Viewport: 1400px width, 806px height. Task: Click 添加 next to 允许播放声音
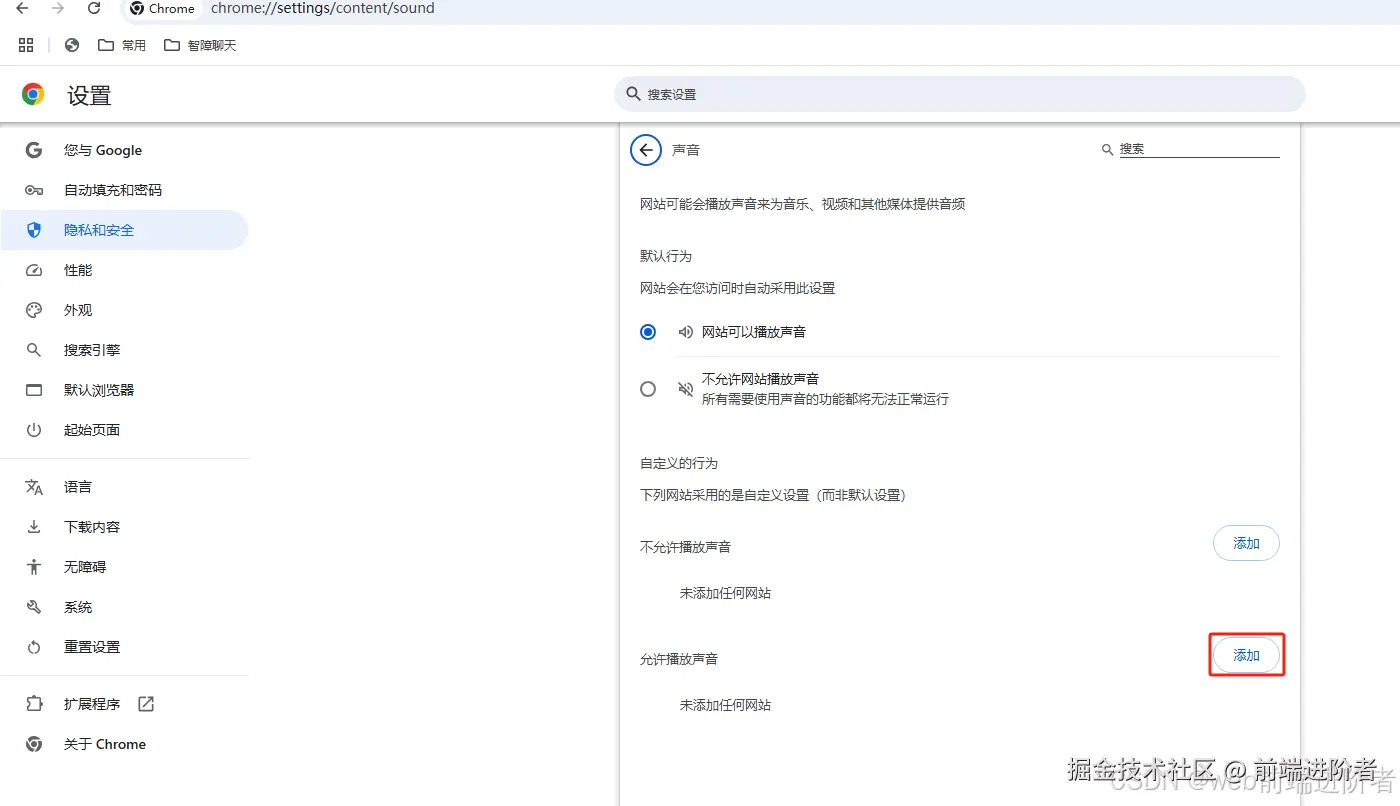click(x=1246, y=655)
